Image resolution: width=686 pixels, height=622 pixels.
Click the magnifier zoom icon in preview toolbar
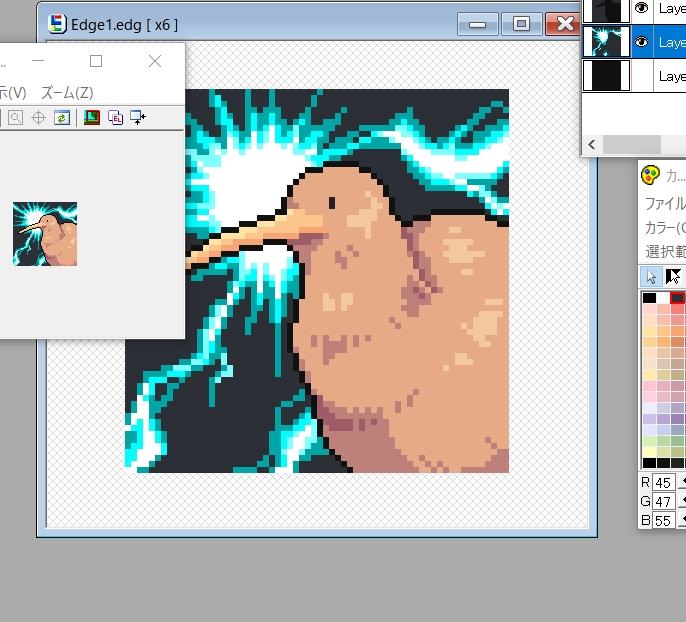(15, 118)
